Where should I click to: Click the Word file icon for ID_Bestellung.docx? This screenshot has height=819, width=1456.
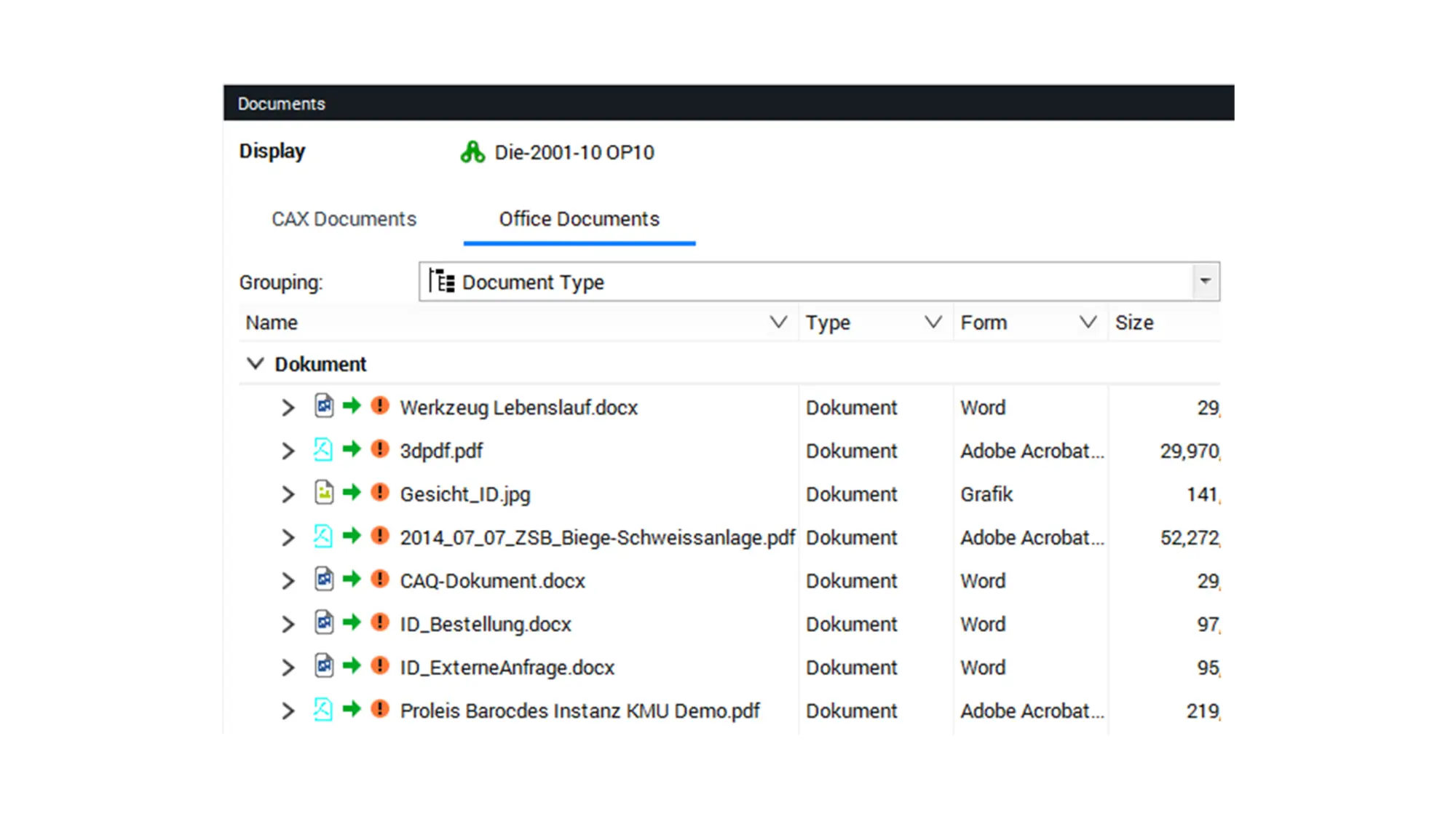[x=324, y=622]
